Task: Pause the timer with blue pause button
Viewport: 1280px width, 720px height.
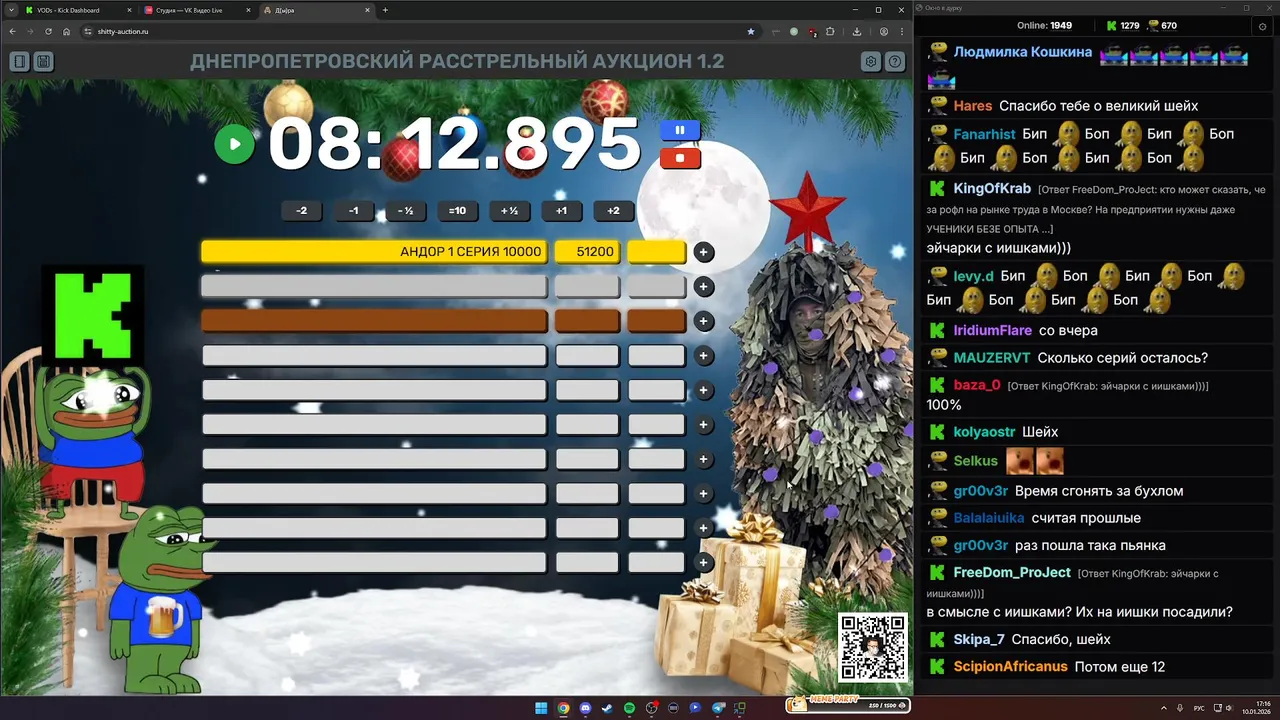Action: tap(680, 130)
